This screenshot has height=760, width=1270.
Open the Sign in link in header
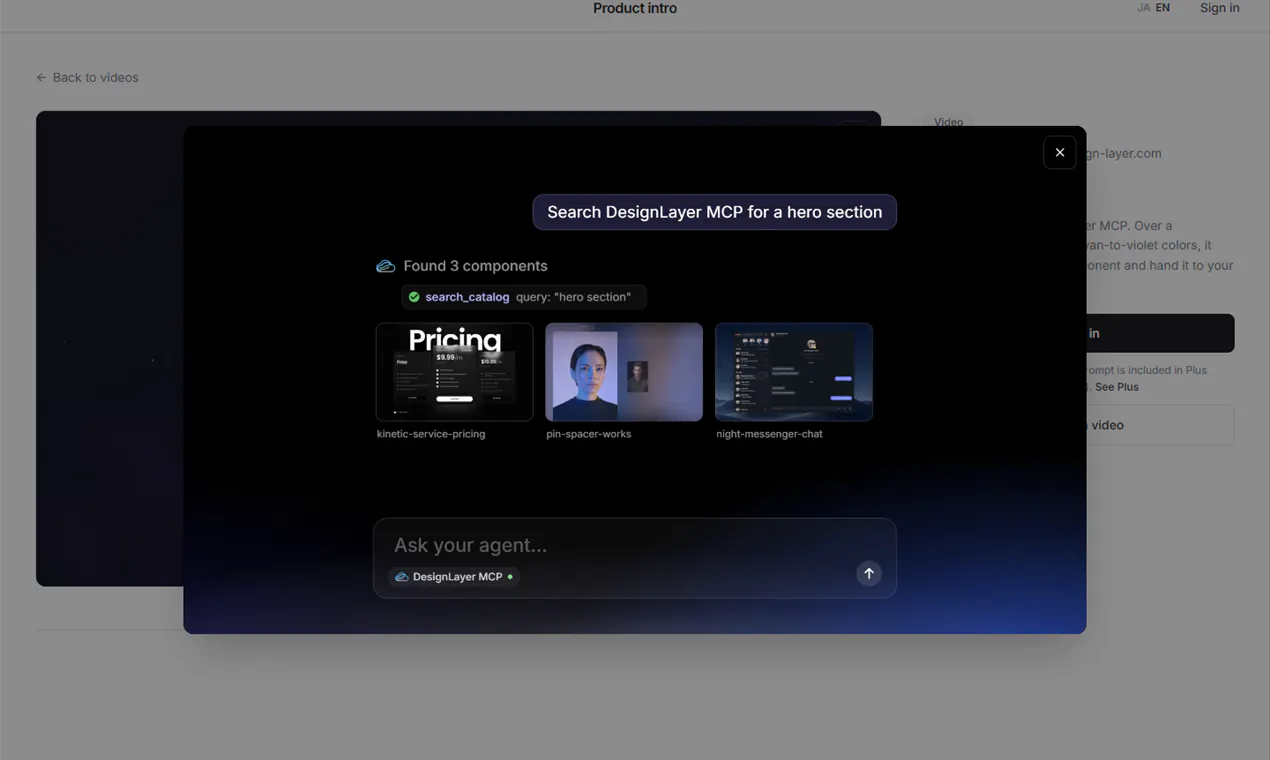[1219, 8]
